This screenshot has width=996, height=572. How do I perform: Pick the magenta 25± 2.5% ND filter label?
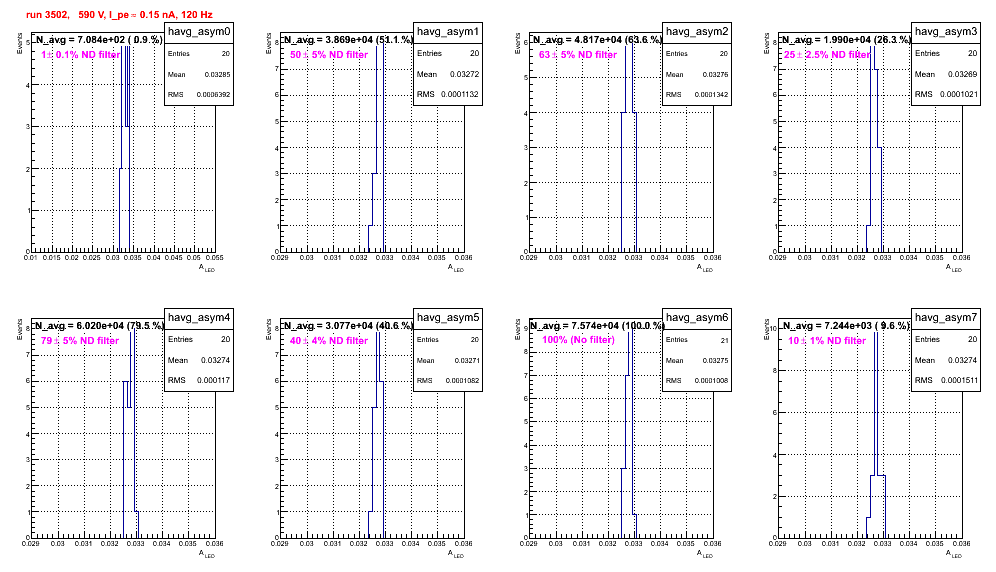[x=827, y=55]
